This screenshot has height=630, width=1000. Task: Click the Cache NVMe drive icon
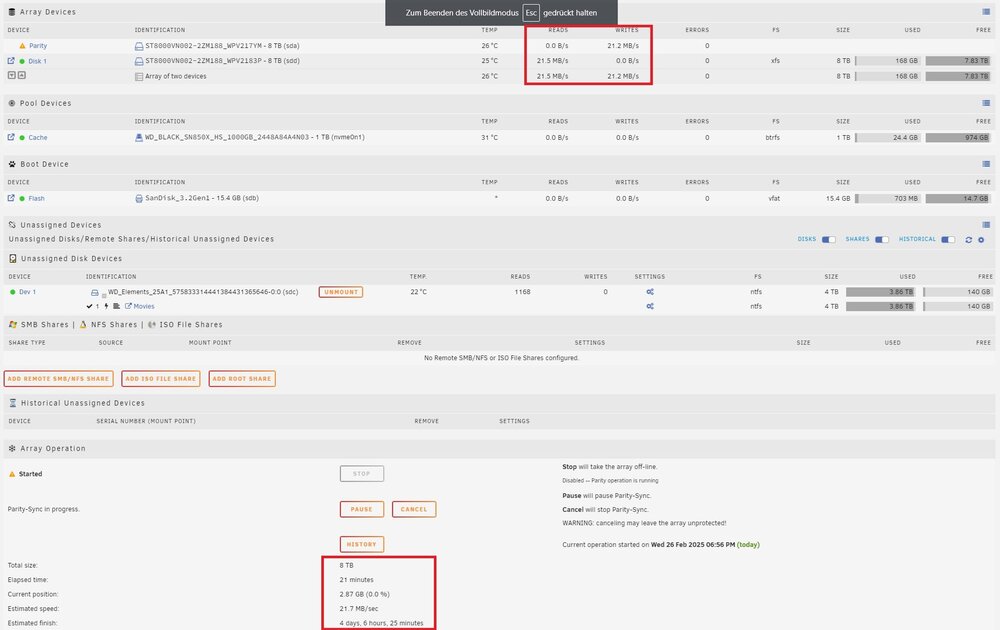[139, 138]
